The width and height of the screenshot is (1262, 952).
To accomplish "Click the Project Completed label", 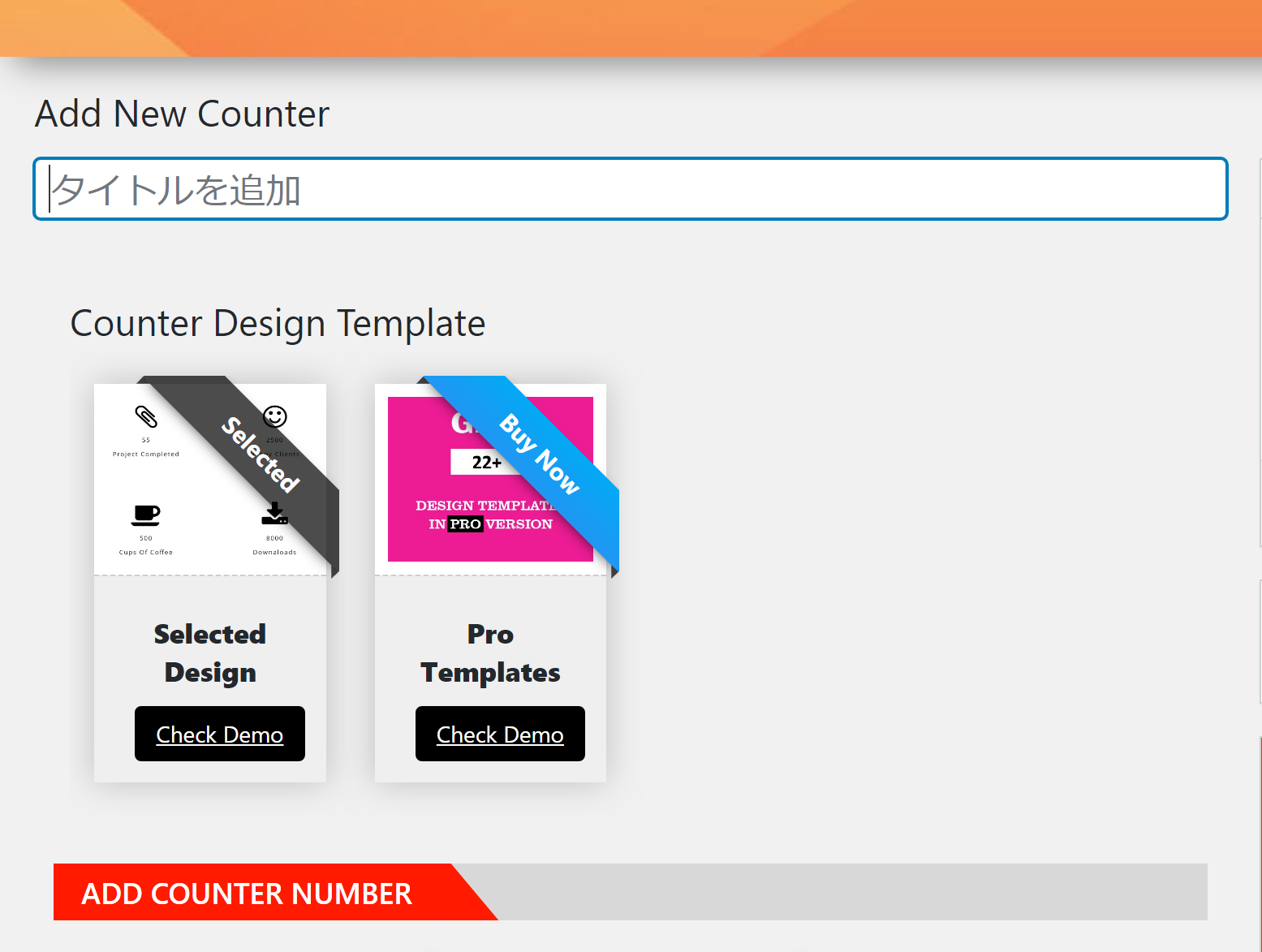I will [146, 454].
